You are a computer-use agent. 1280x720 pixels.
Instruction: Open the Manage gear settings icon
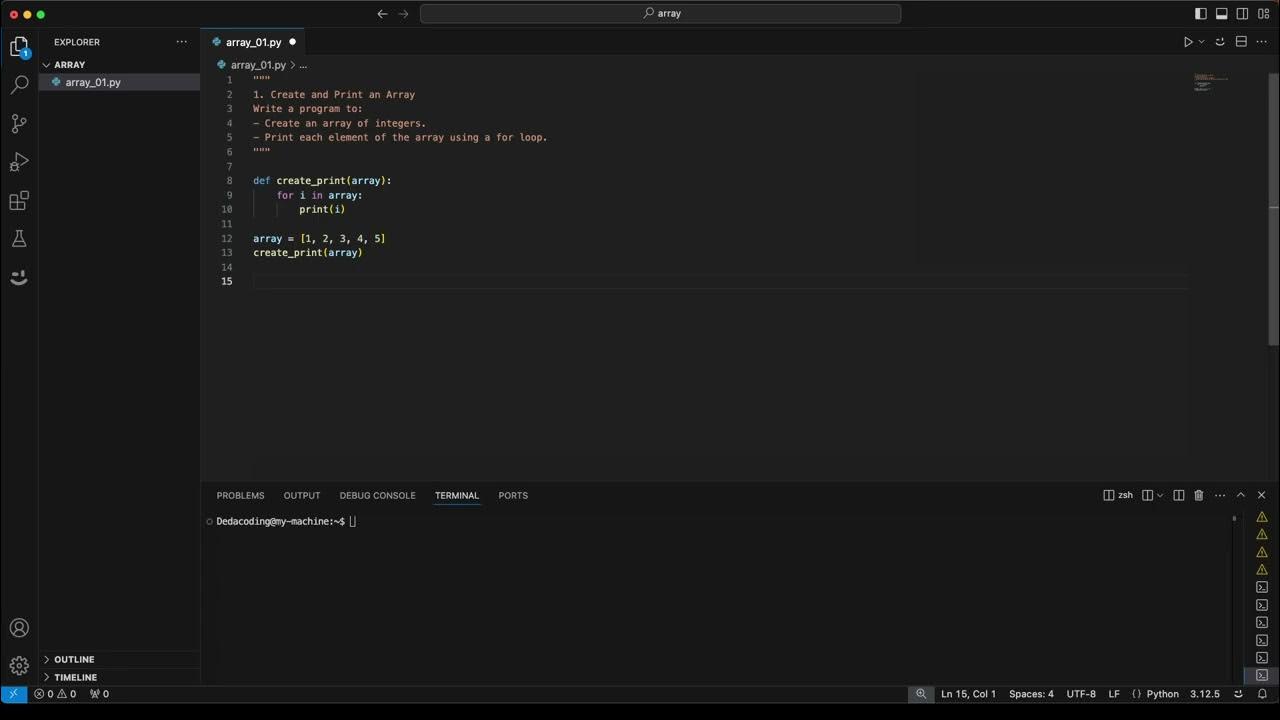(19, 666)
